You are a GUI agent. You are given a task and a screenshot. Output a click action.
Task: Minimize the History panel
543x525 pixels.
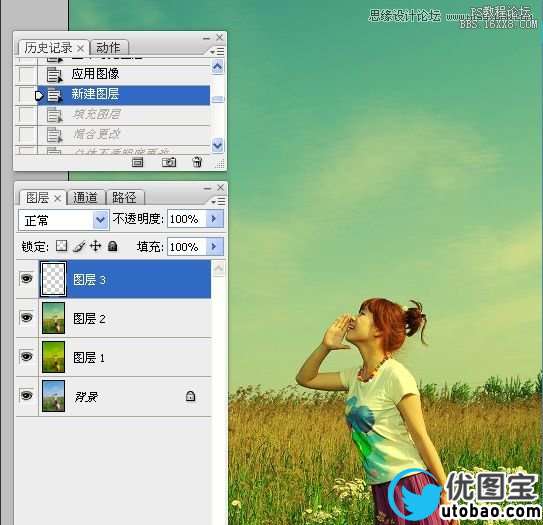click(x=206, y=38)
